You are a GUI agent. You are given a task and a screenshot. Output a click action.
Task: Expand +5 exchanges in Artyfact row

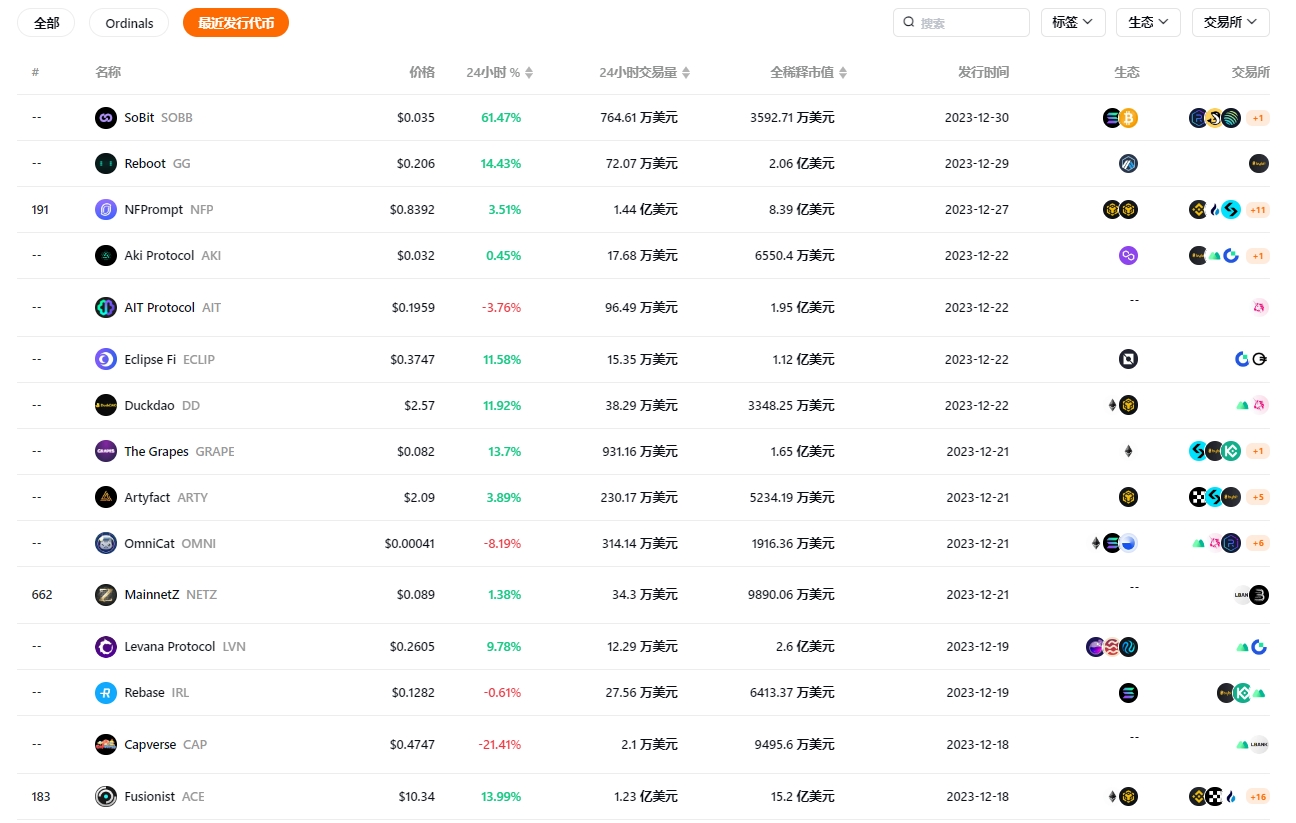coord(1258,498)
